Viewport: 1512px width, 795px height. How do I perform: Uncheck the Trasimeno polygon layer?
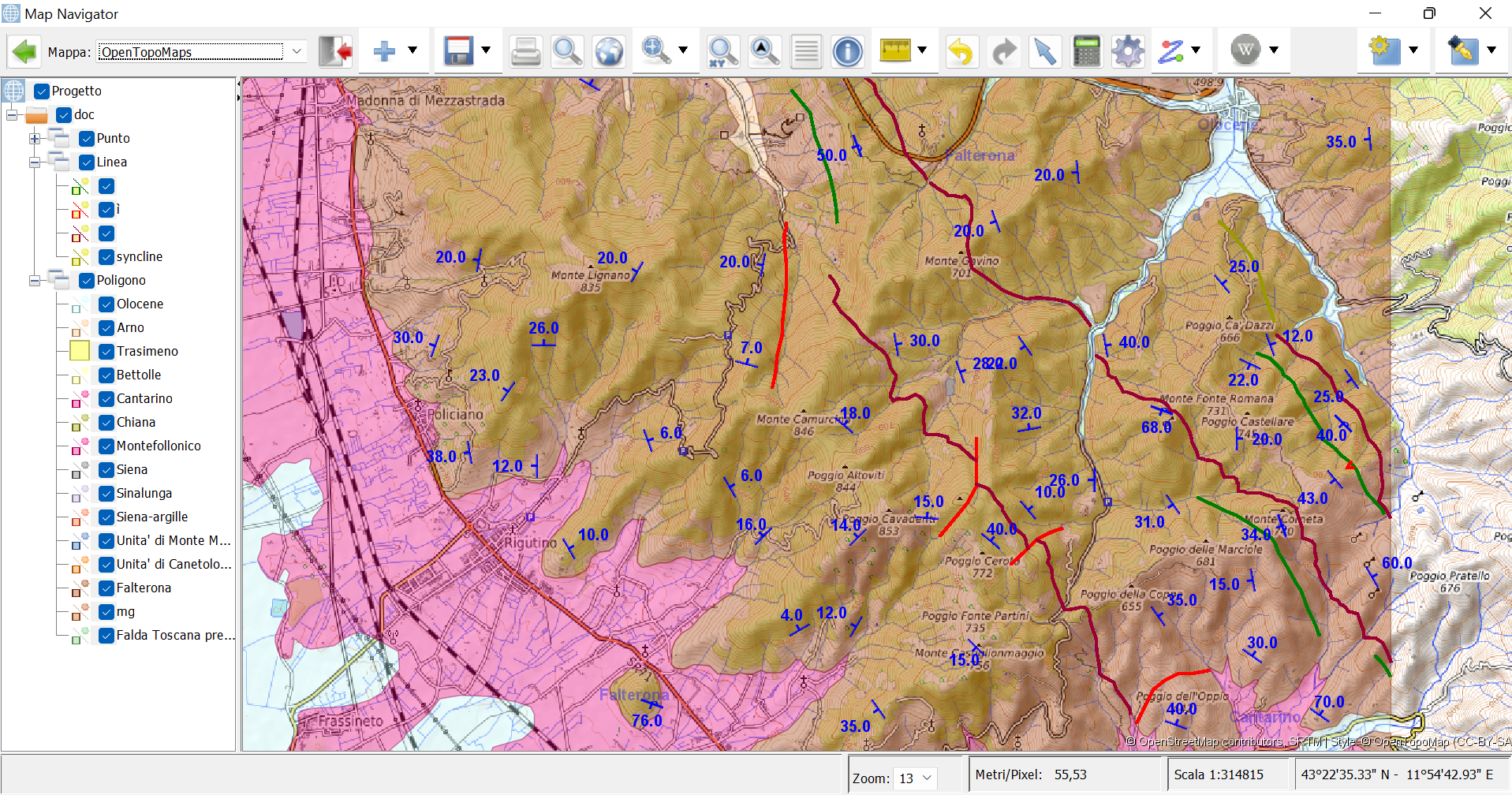tap(106, 351)
